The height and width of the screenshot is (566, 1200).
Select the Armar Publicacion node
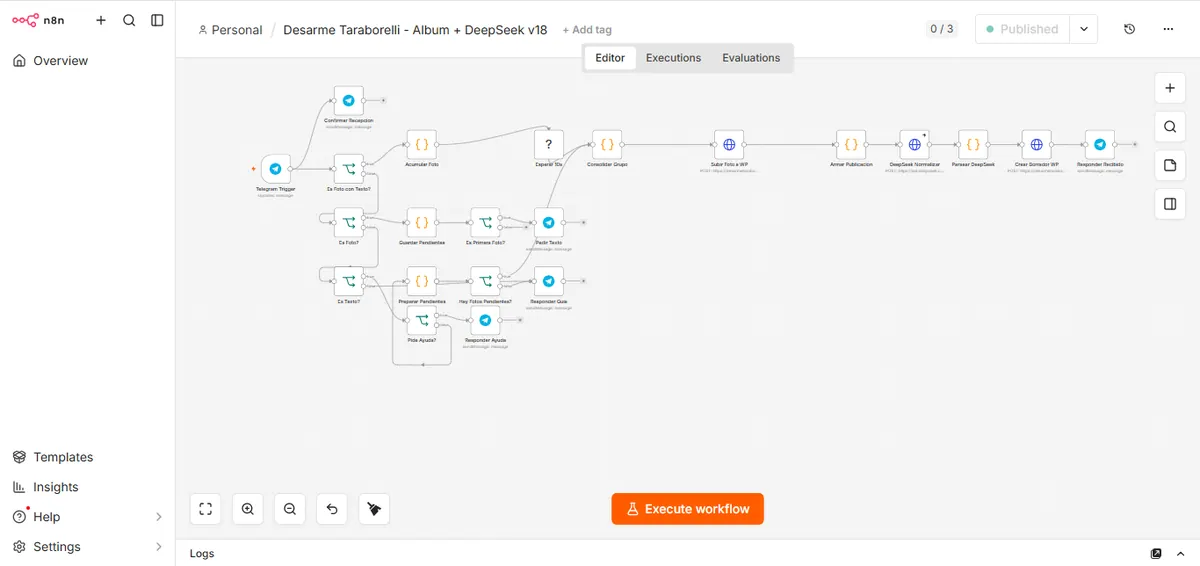851,145
